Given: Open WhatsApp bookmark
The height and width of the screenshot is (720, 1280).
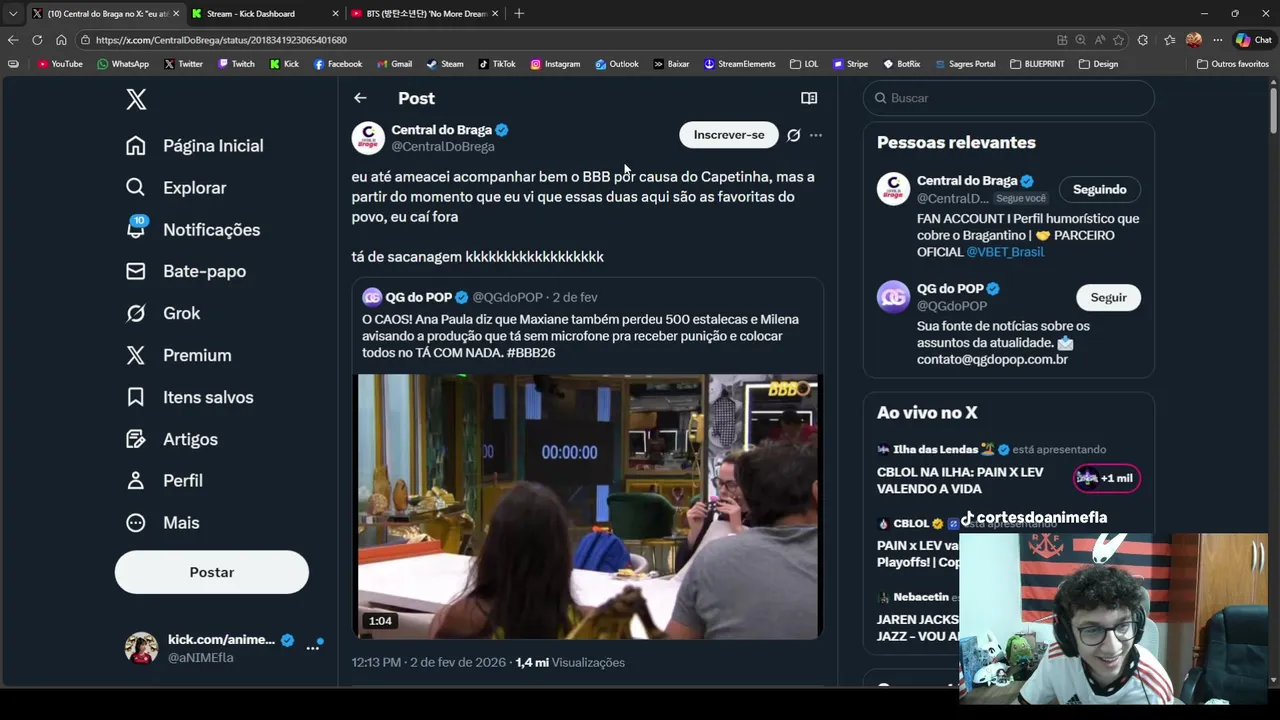Looking at the screenshot, I should coord(123,64).
